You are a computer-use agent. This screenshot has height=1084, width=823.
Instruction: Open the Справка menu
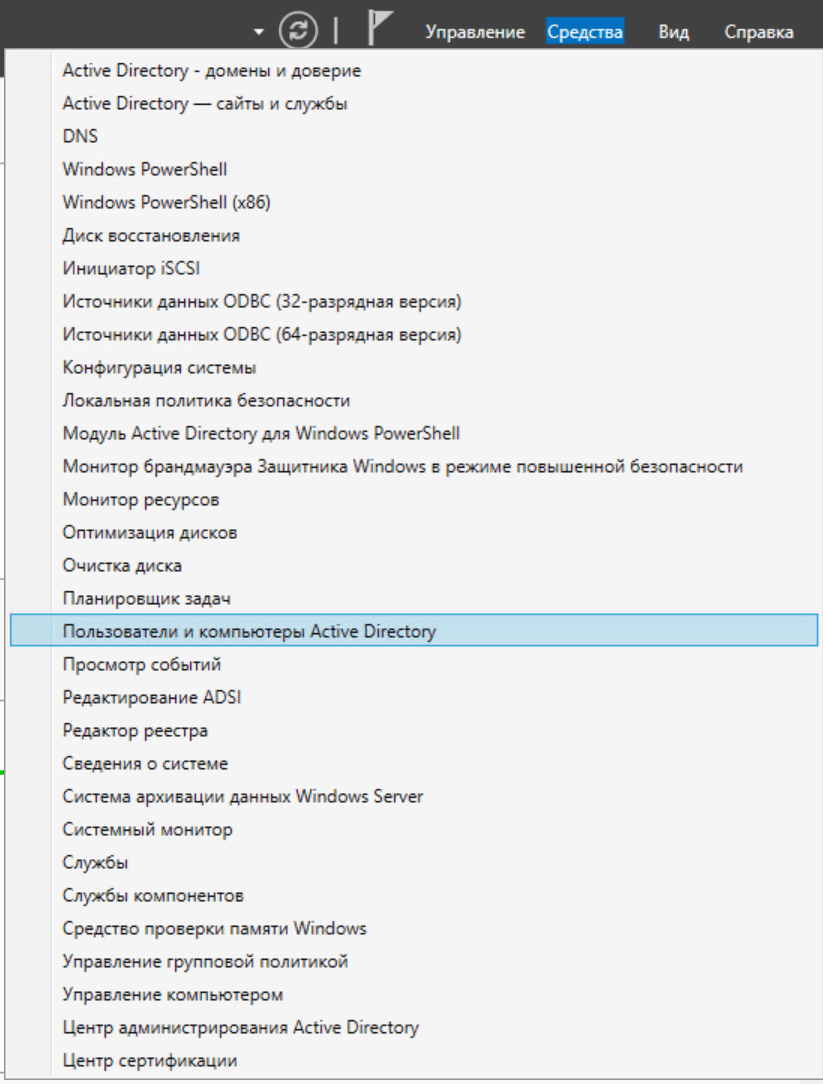759,32
